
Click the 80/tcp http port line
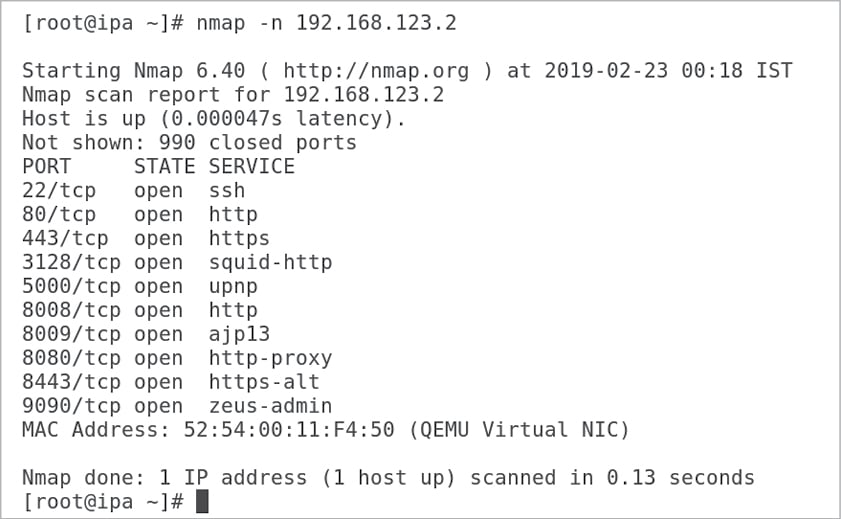pos(139,214)
